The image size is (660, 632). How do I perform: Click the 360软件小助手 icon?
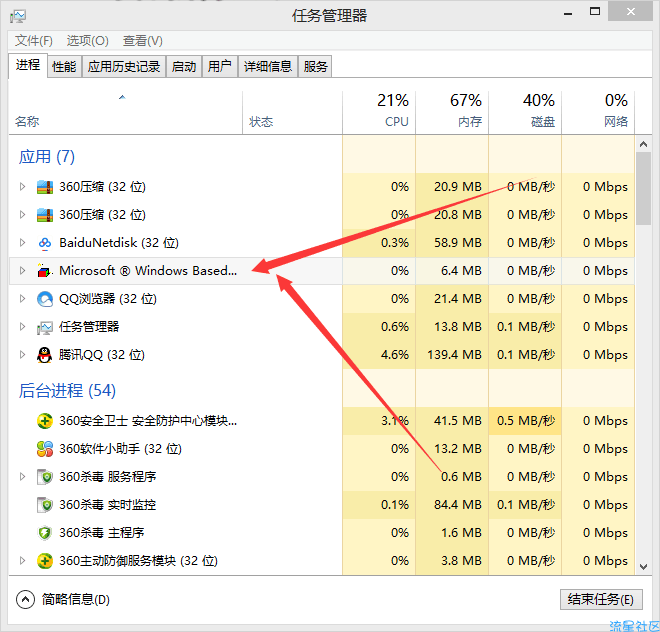(45, 449)
